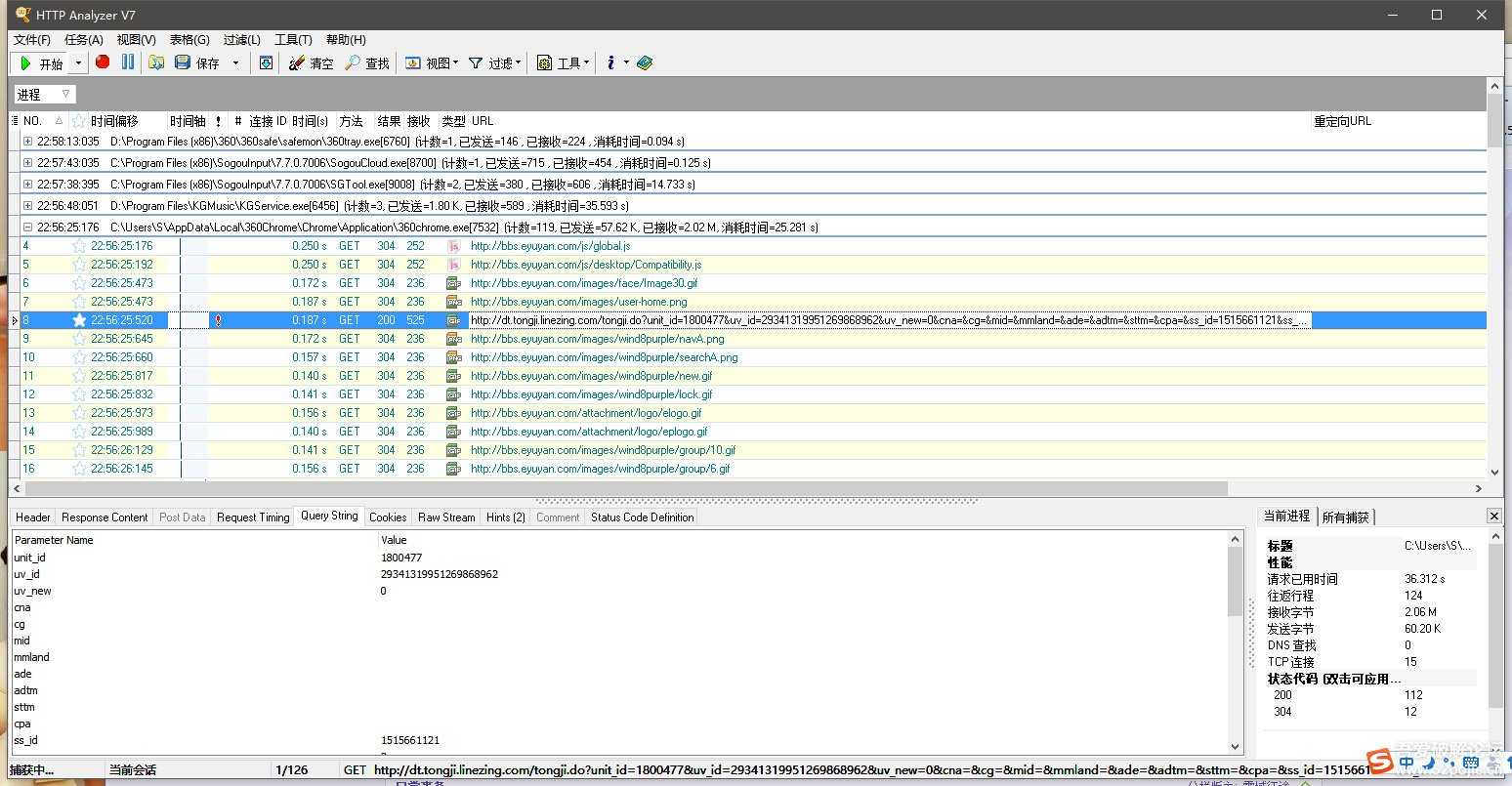Click the image type icon for Image30.gif row
This screenshot has width=1512, height=786.
click(x=453, y=283)
